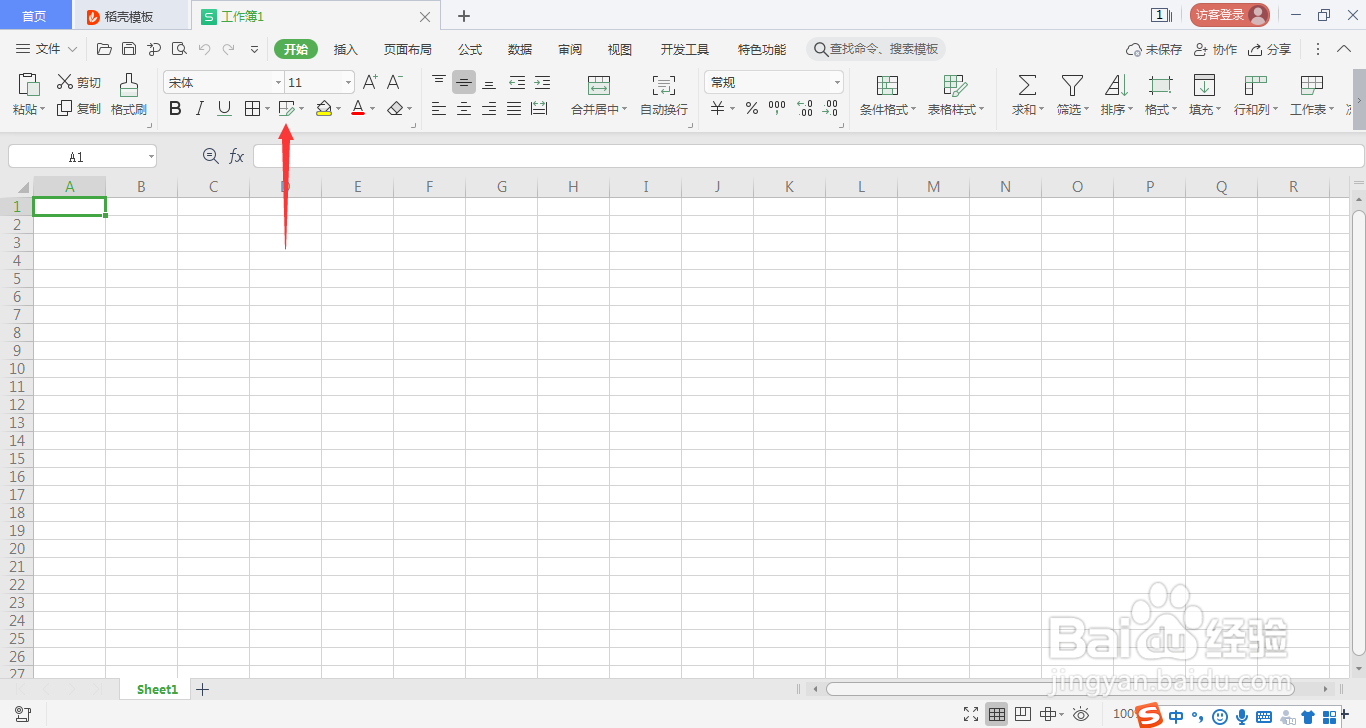Image resolution: width=1366 pixels, height=728 pixels.
Task: Click the 访客登录 guest login button
Action: (x=1230, y=15)
